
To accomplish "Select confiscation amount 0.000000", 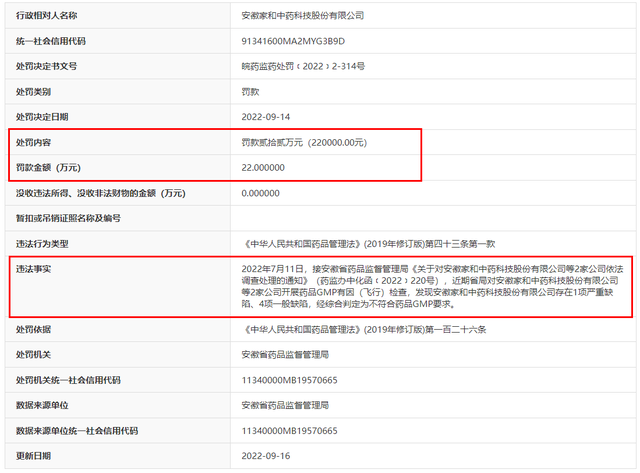I will click(260, 193).
